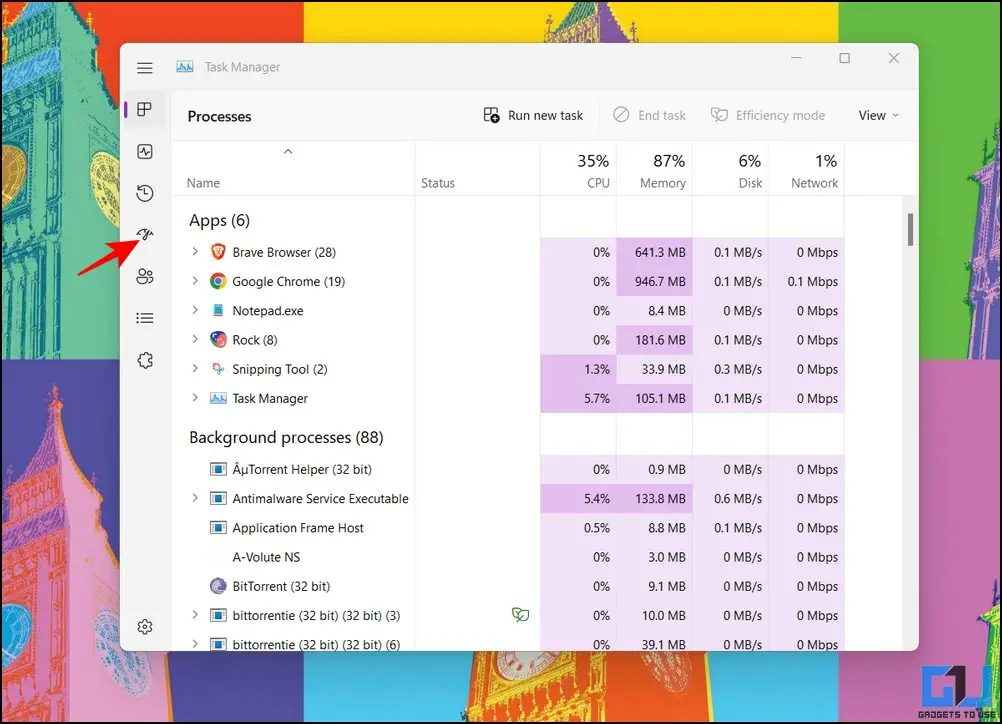Open the Details sidebar icon
Screen dimensions: 1002x724
[144, 318]
